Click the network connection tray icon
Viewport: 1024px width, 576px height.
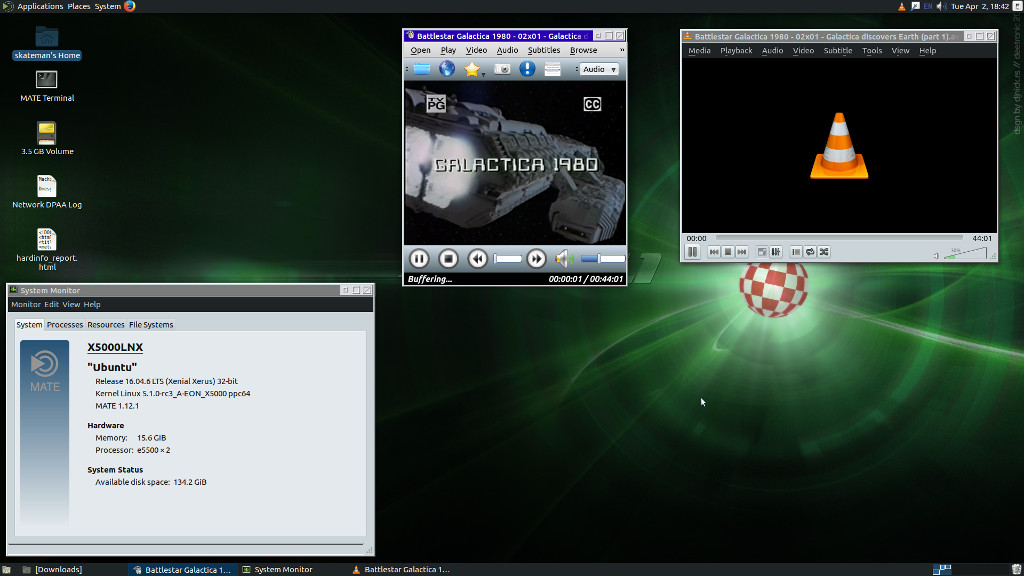click(x=915, y=6)
